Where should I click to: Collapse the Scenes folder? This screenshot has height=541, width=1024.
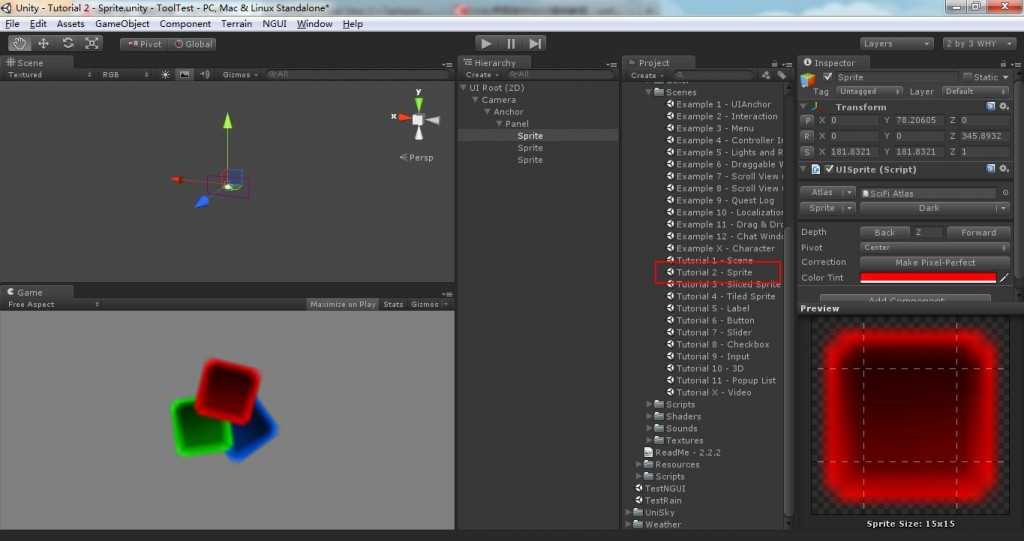648,92
